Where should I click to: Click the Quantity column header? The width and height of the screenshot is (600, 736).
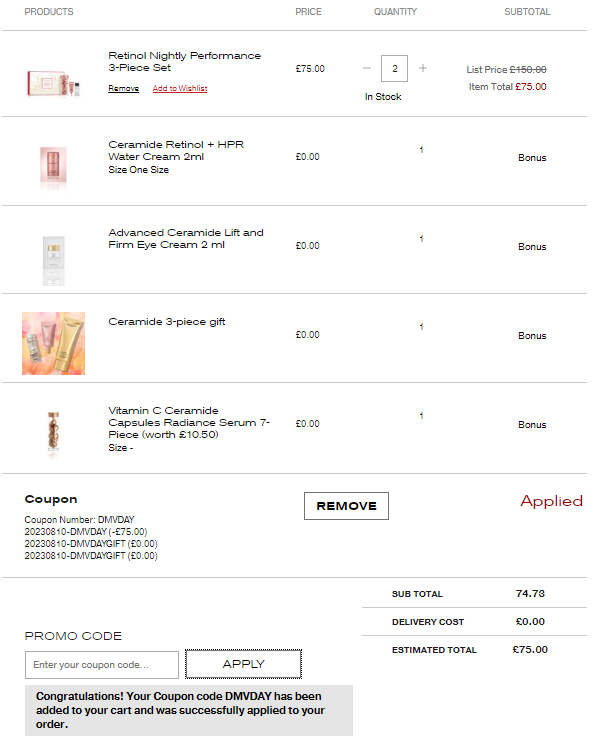coord(395,12)
